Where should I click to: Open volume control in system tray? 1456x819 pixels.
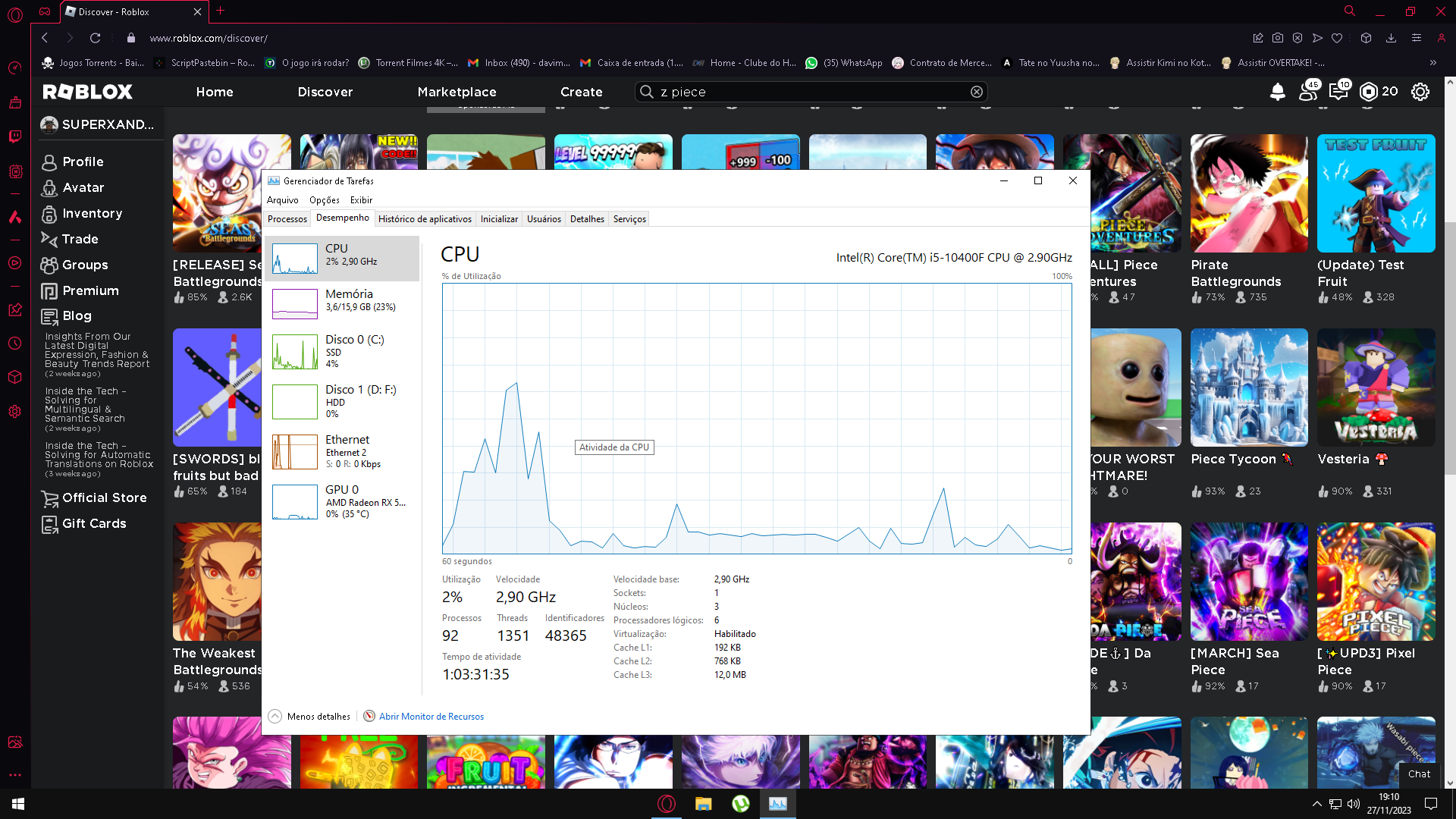pos(1354,804)
